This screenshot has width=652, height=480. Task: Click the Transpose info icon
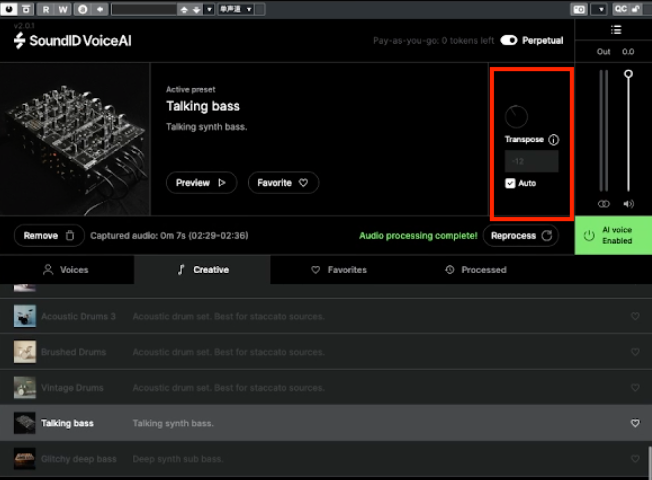pos(554,140)
